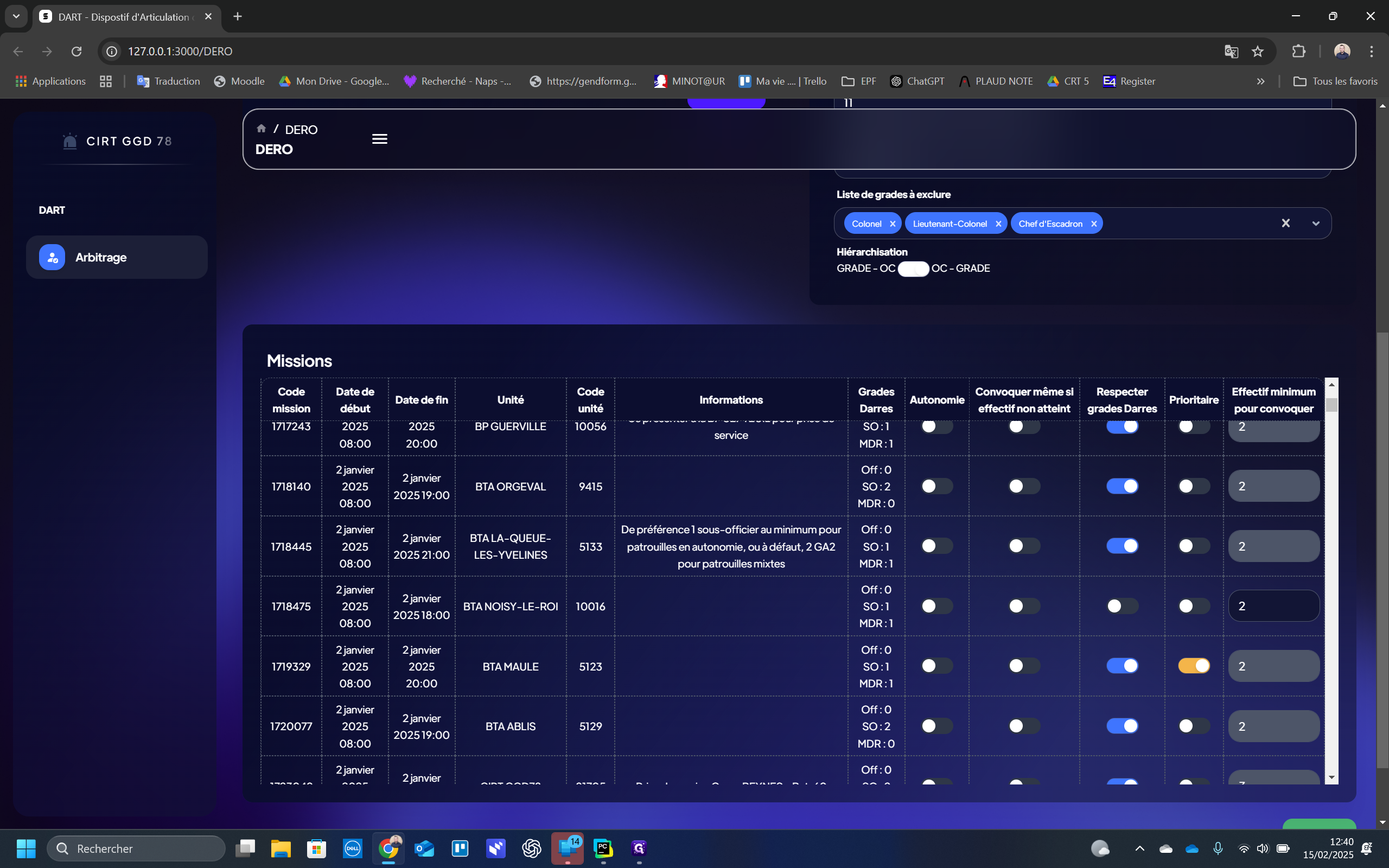Open the Tous les favoris folder
1389x868 pixels.
point(1335,81)
